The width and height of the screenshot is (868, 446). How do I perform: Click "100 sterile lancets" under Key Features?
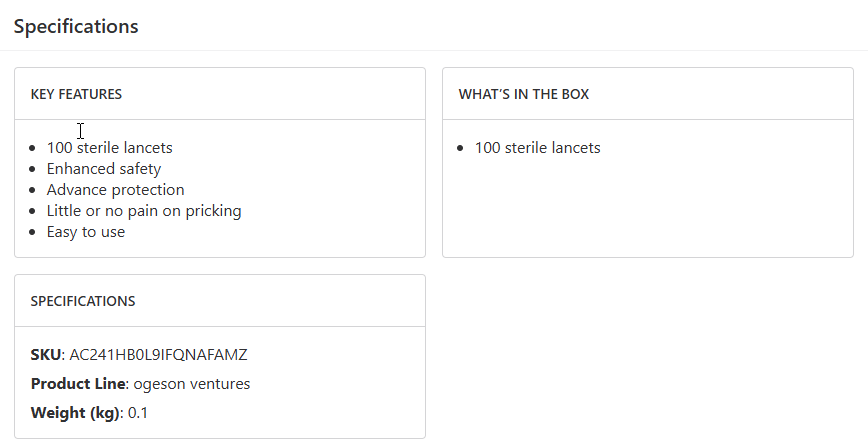[x=110, y=148]
